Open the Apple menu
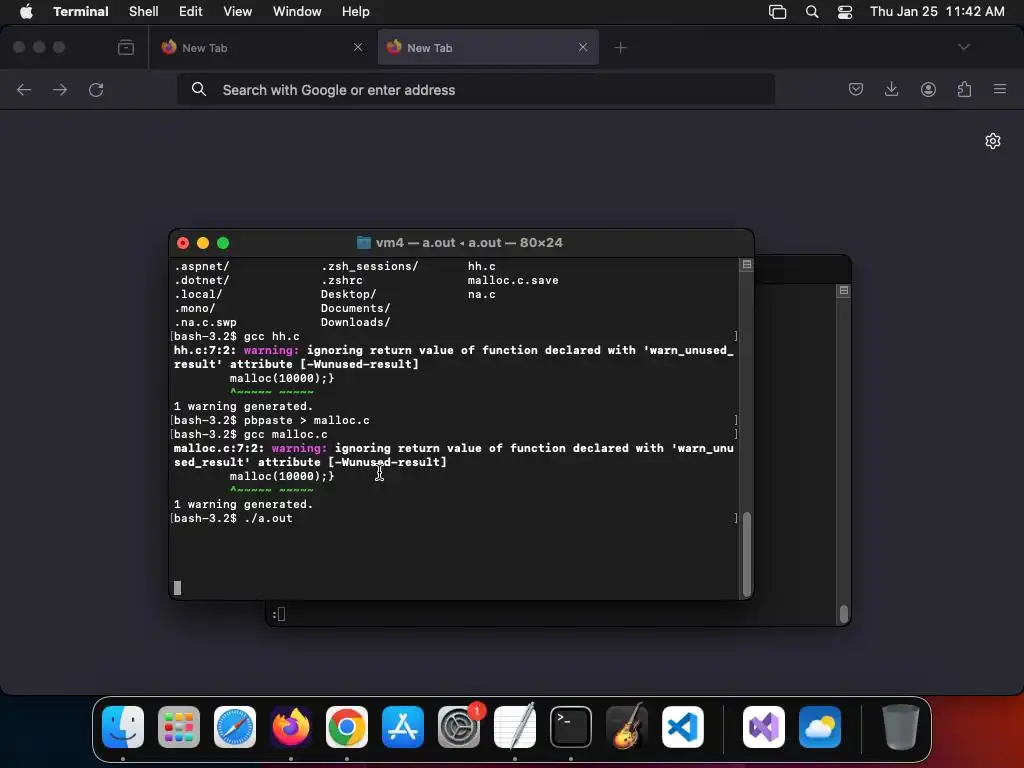This screenshot has height=768, width=1024. coord(26,12)
